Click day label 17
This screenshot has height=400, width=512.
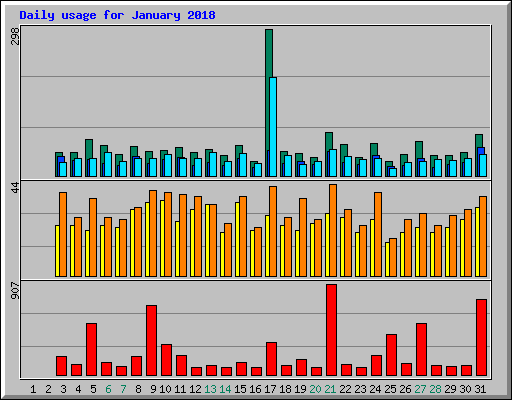coord(270,389)
